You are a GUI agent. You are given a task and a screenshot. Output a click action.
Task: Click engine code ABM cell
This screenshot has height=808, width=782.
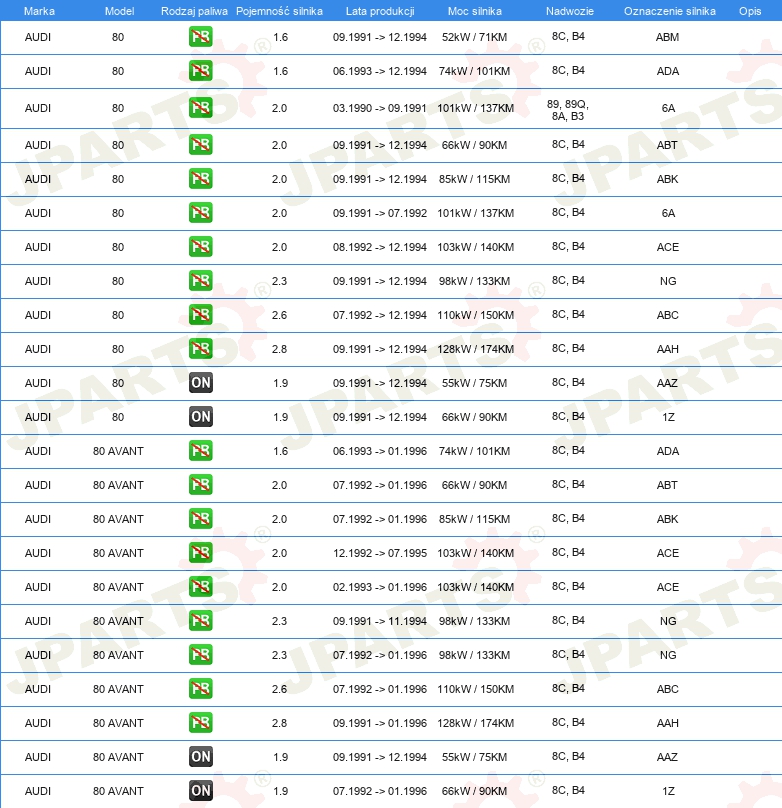point(667,37)
